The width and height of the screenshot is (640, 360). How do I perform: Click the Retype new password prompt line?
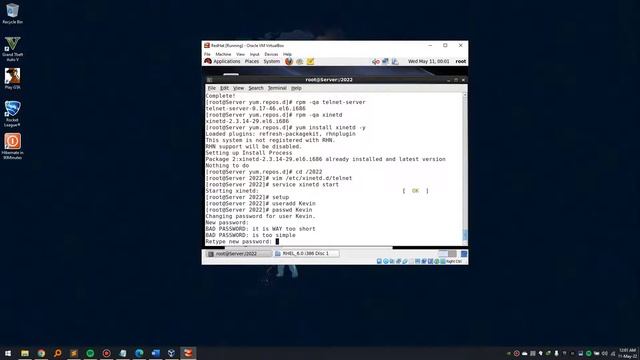coord(242,242)
